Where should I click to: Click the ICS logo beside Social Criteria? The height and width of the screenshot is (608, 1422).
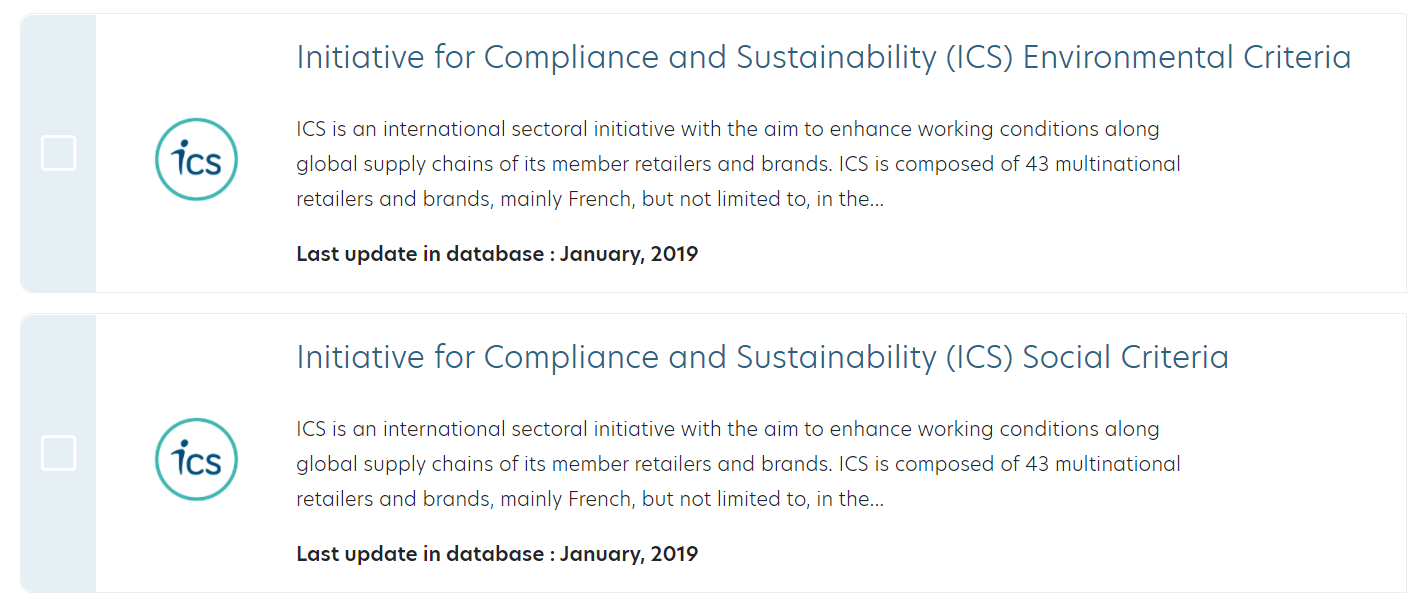pos(196,459)
